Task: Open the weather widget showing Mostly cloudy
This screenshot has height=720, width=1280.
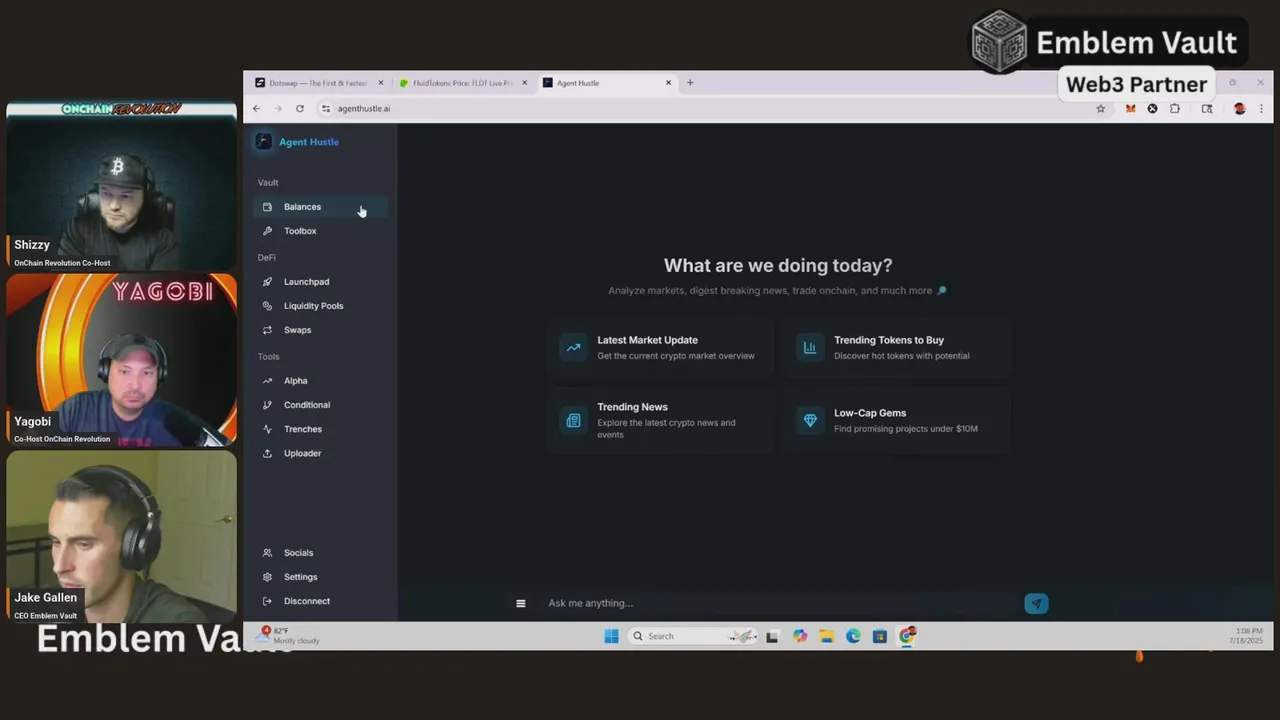Action: pyautogui.click(x=289, y=636)
